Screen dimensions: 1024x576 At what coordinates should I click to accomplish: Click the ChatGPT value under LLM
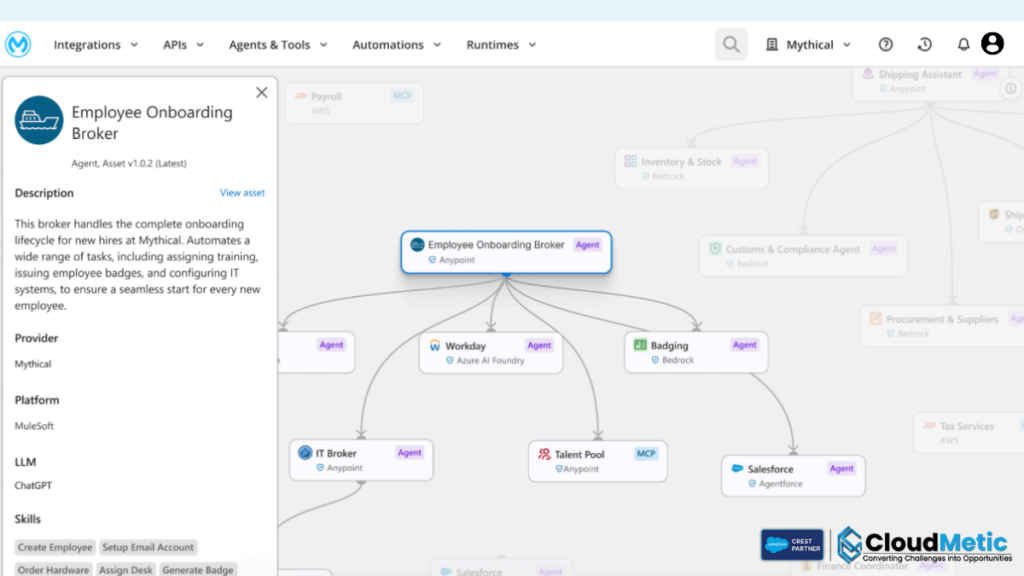(33, 485)
